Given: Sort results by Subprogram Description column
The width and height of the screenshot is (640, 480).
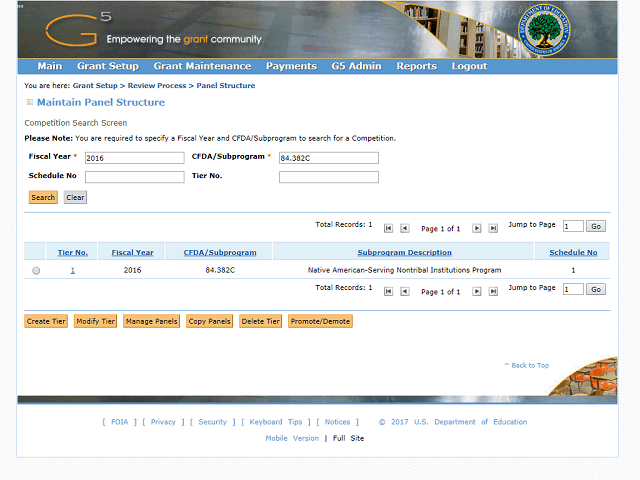Looking at the screenshot, I should pyautogui.click(x=404, y=253).
